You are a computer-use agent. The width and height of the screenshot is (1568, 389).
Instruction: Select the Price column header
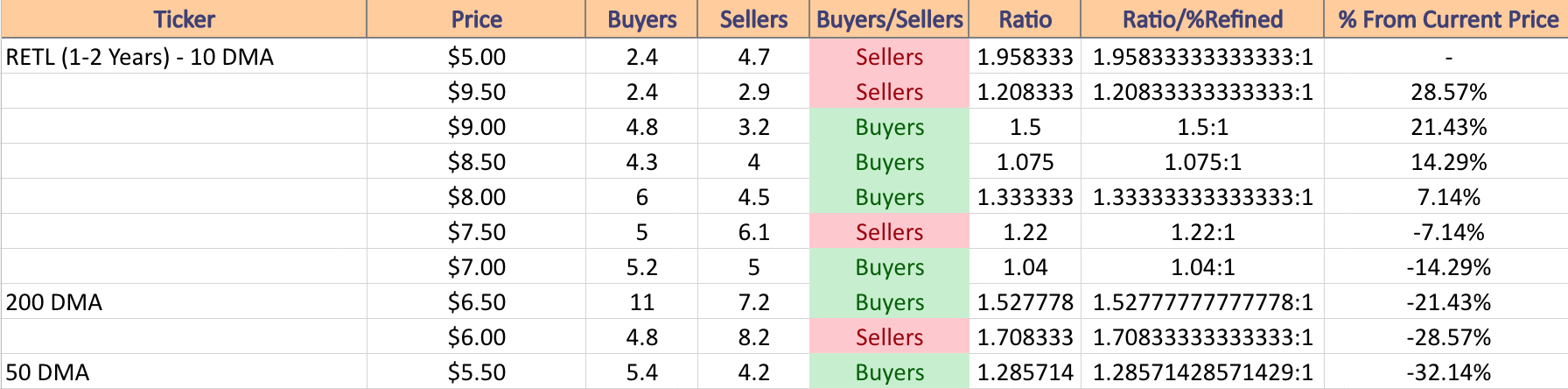coord(476,19)
